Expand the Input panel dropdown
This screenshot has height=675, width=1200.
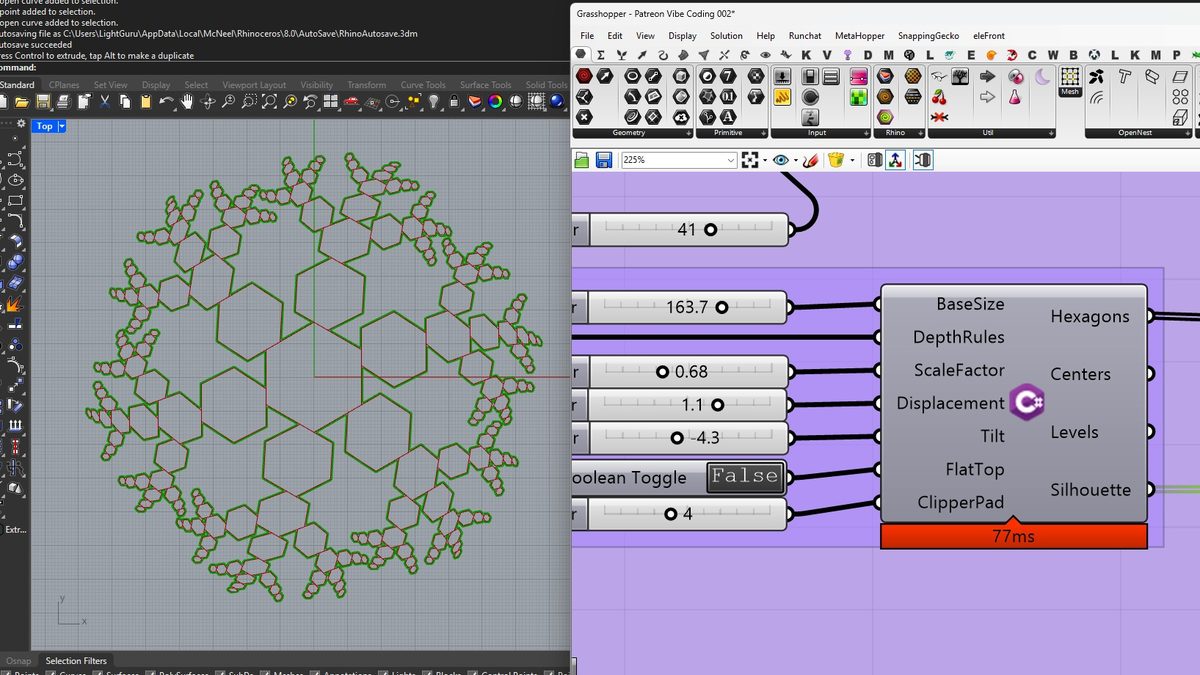867,133
